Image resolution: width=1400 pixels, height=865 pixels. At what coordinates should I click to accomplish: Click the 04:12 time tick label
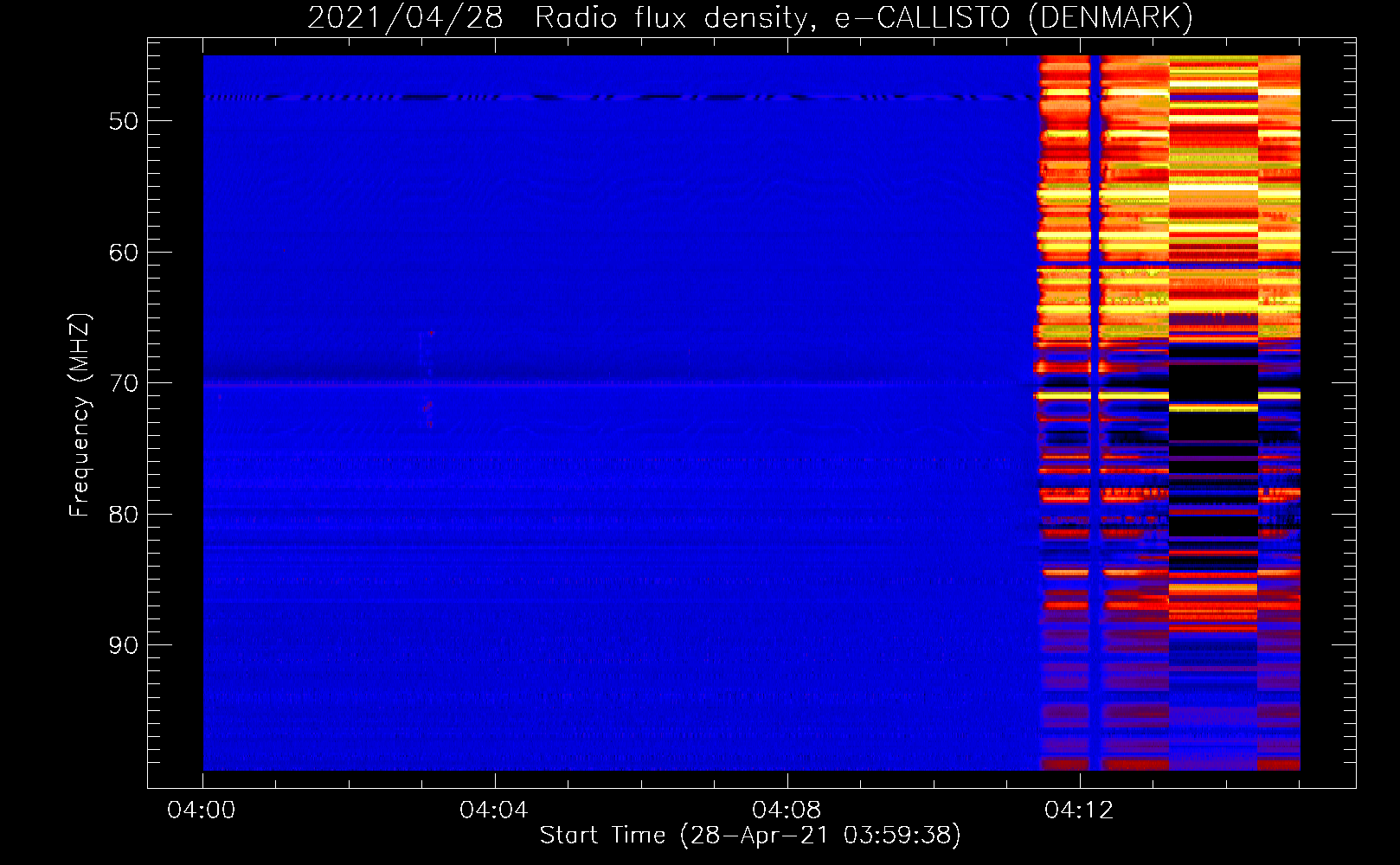click(x=1079, y=810)
